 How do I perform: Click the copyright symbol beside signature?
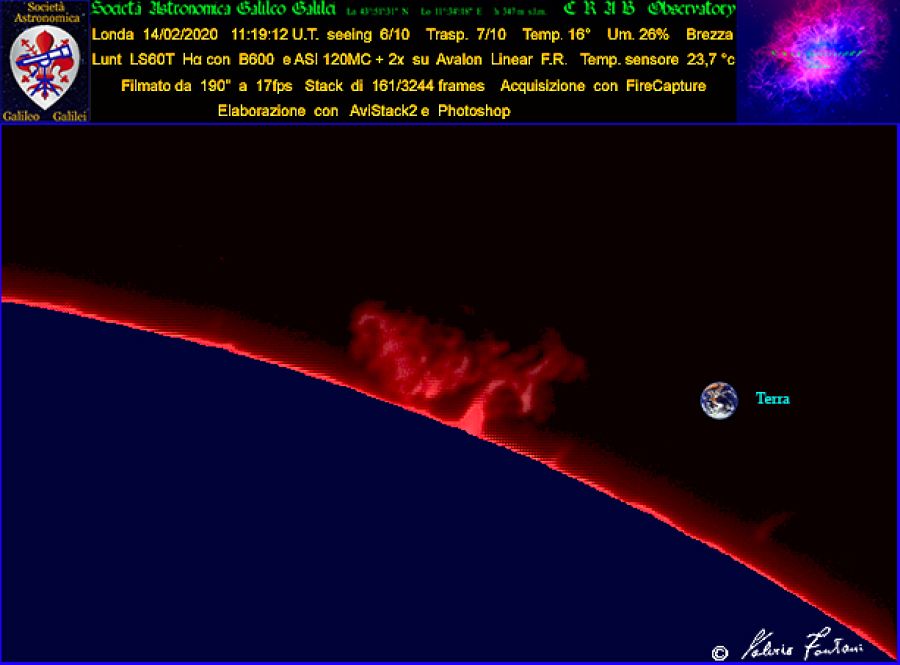click(720, 652)
